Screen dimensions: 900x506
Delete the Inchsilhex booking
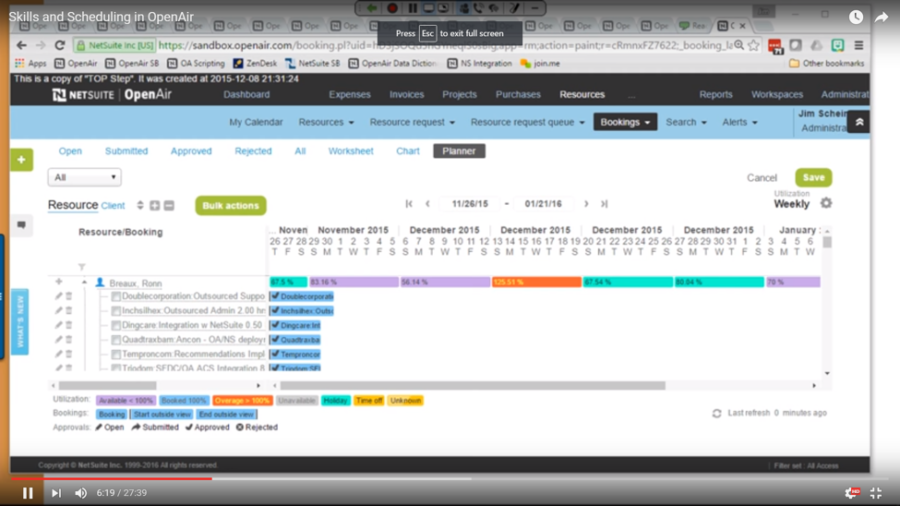point(69,310)
